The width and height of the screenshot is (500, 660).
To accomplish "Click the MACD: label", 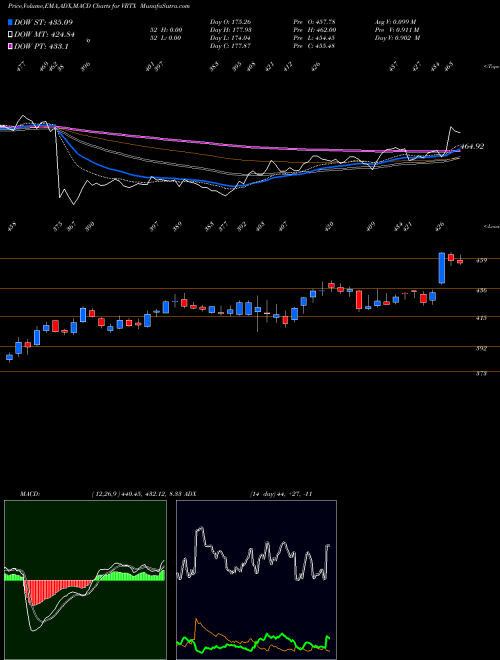I will point(29,494).
